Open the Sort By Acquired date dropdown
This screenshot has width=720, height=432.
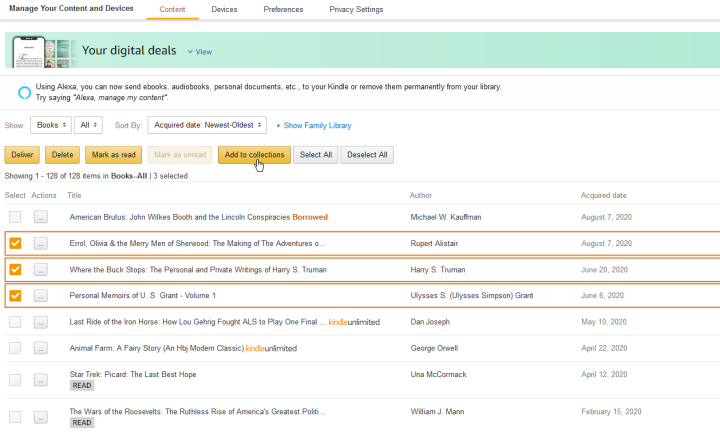pyautogui.click(x=207, y=125)
